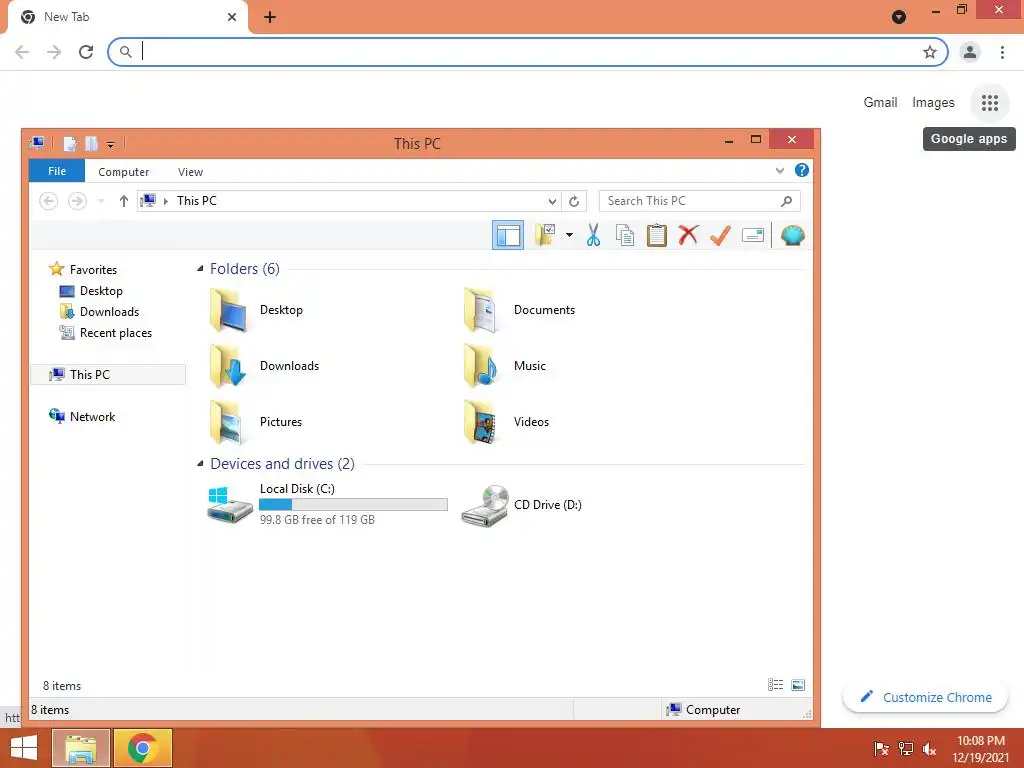Screen dimensions: 1024x768
Task: Open a new Chrome tab
Action: click(x=270, y=17)
